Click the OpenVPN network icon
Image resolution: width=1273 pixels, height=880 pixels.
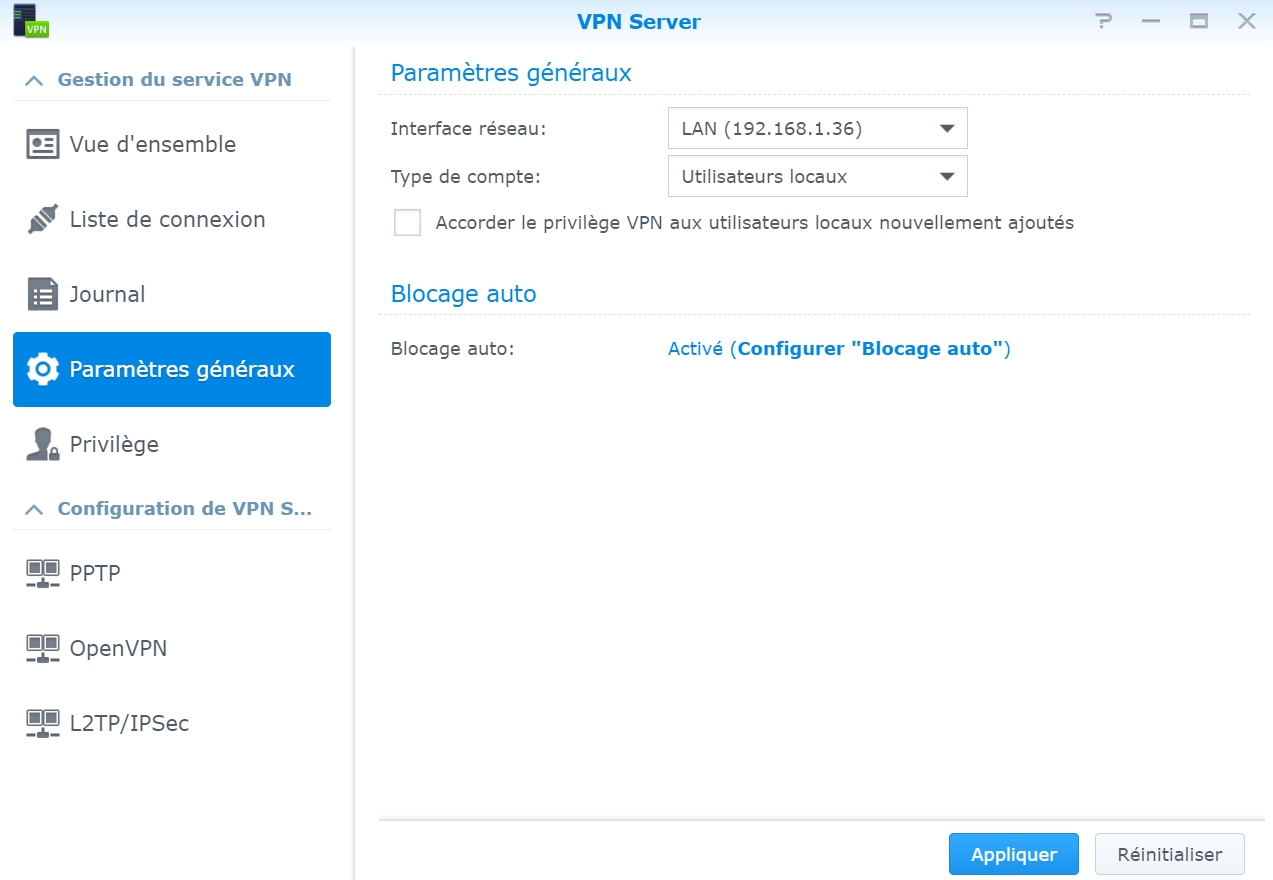(42, 649)
